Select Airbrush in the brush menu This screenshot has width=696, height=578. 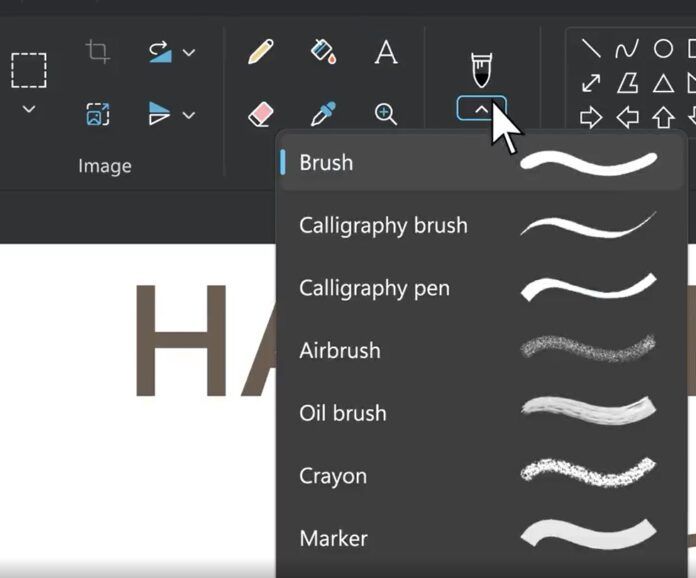340,351
